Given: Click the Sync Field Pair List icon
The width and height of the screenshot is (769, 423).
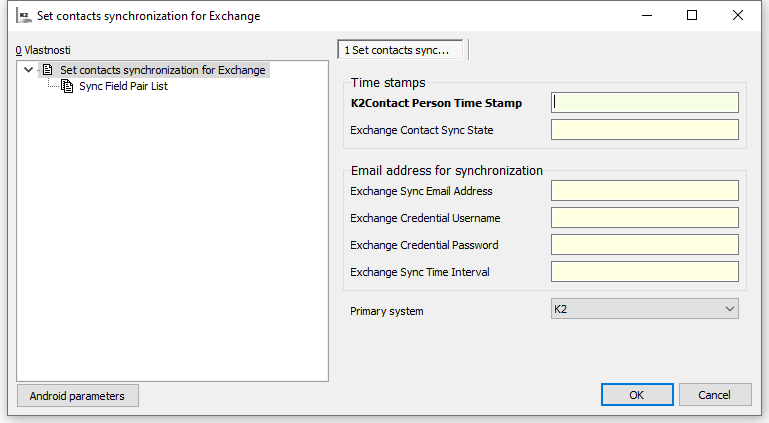Looking at the screenshot, I should click(67, 87).
